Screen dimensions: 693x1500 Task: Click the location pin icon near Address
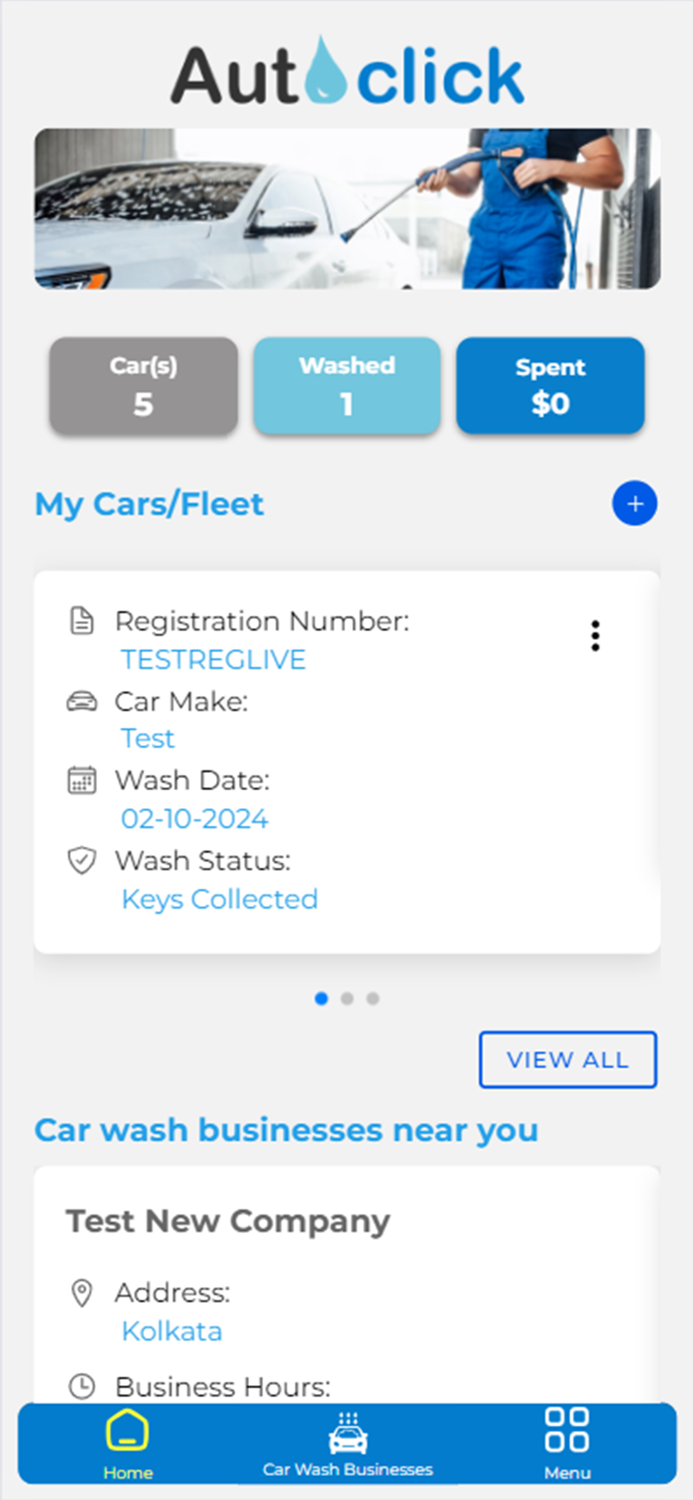81,1292
